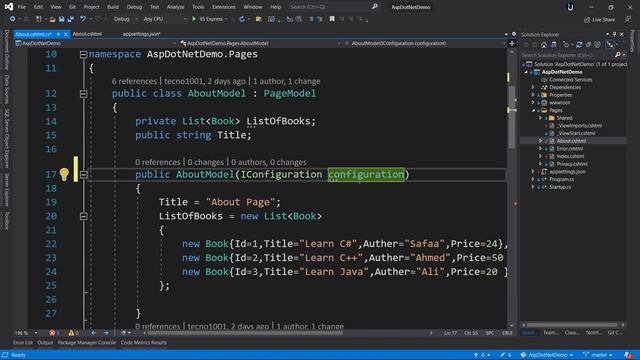
Task: Click the Open File folder icon
Action: coord(52,19)
